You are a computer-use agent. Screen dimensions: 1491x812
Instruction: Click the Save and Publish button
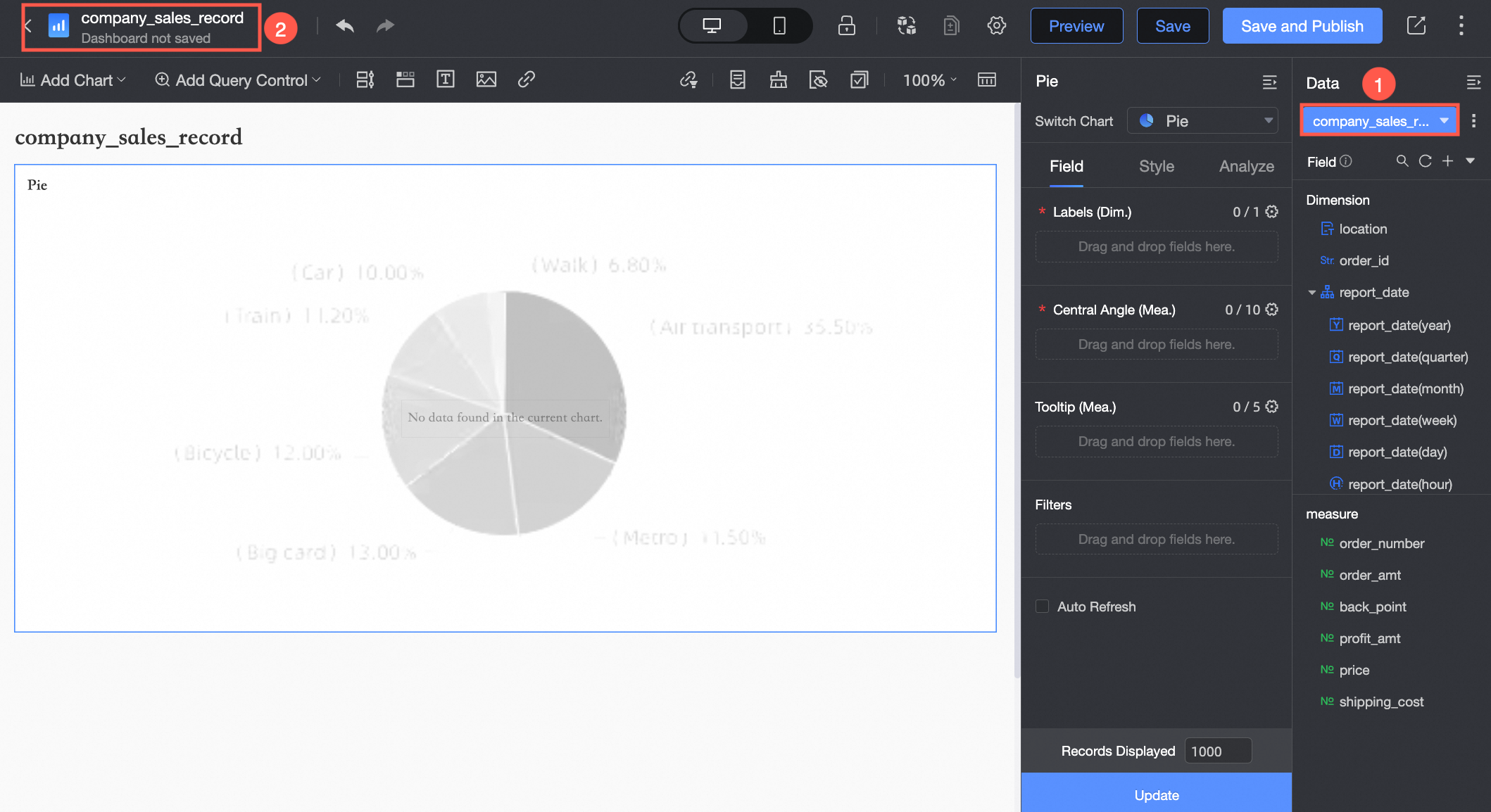tap(1302, 26)
